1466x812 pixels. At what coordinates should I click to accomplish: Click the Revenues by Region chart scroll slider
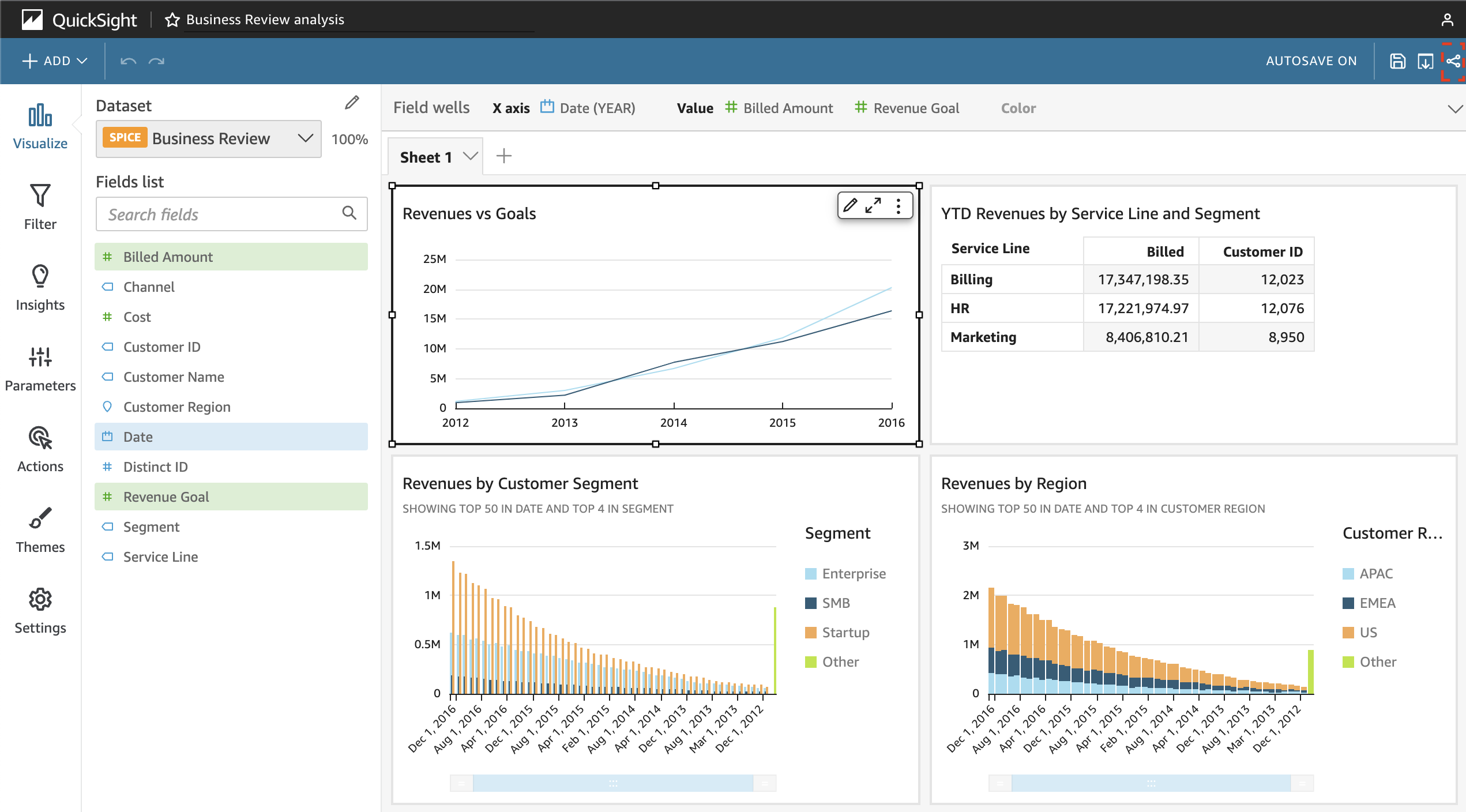(x=1151, y=783)
